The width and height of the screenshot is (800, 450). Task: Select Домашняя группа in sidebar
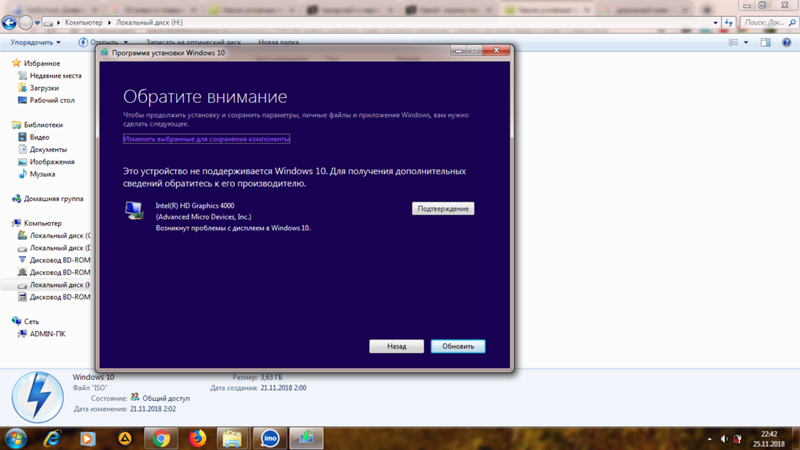click(47, 198)
